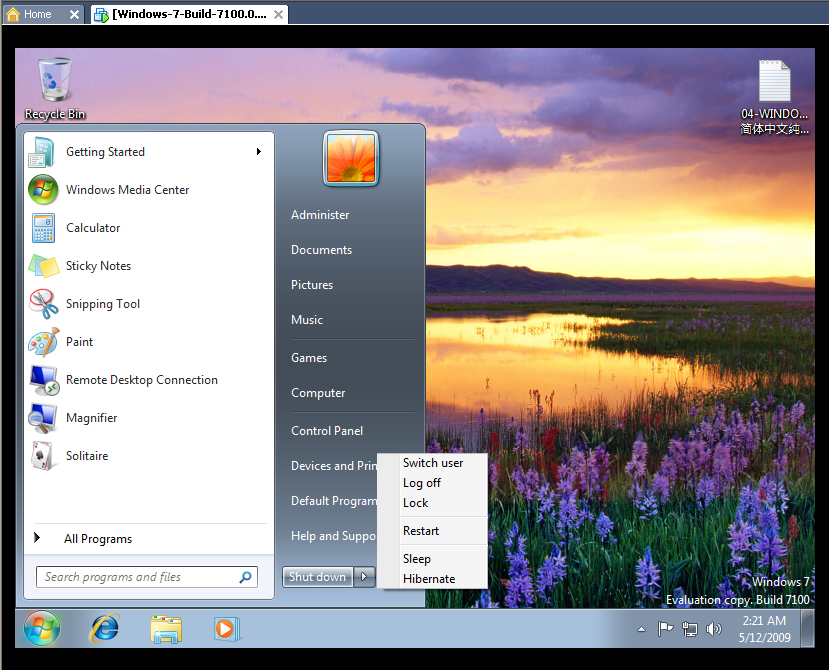Click the Shut down button

click(318, 577)
